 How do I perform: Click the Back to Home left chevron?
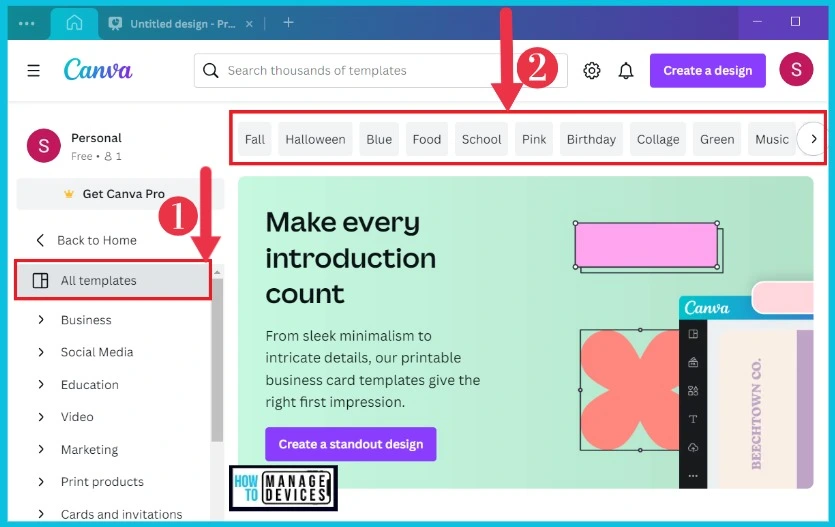[40, 240]
